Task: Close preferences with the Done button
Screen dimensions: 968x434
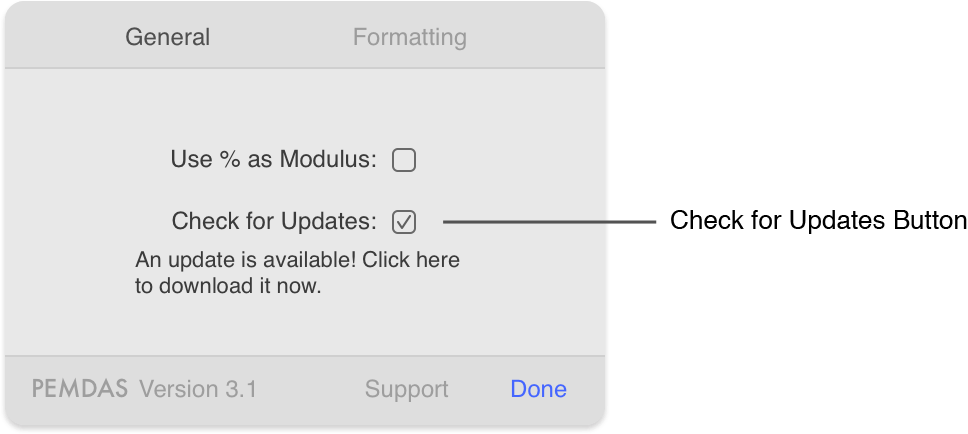Action: tap(538, 389)
